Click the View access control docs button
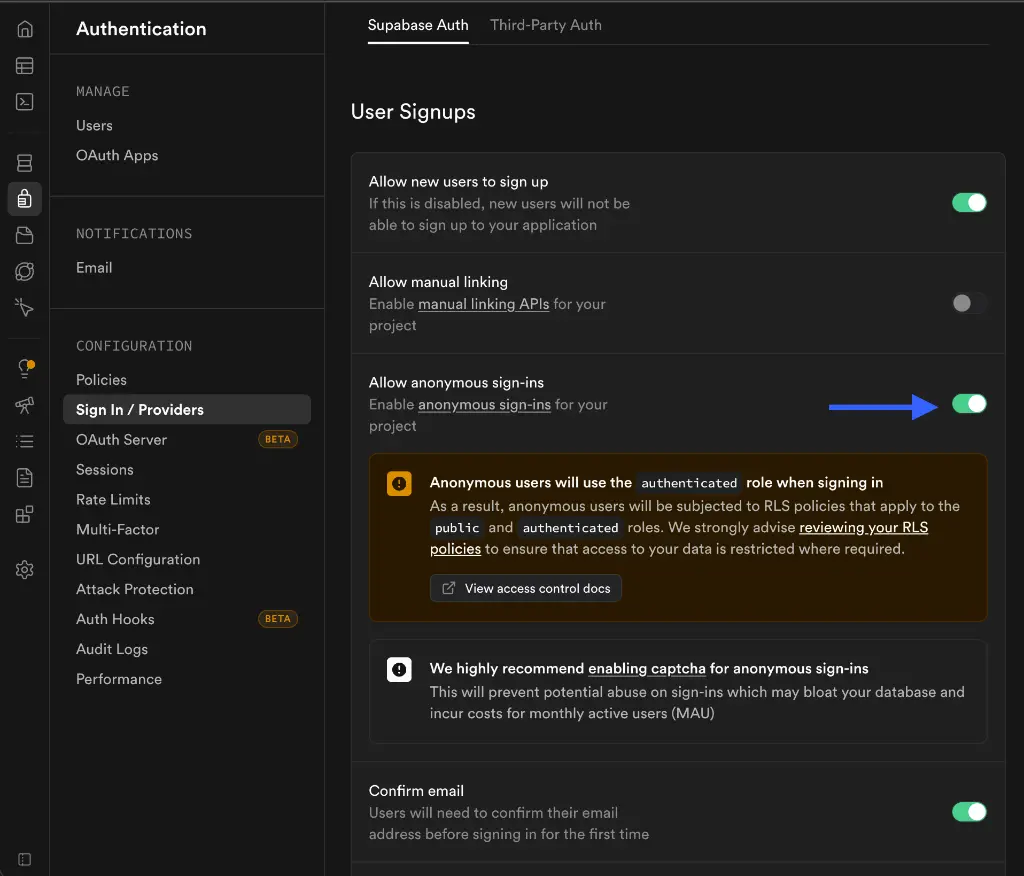The image size is (1024, 876). [x=526, y=588]
